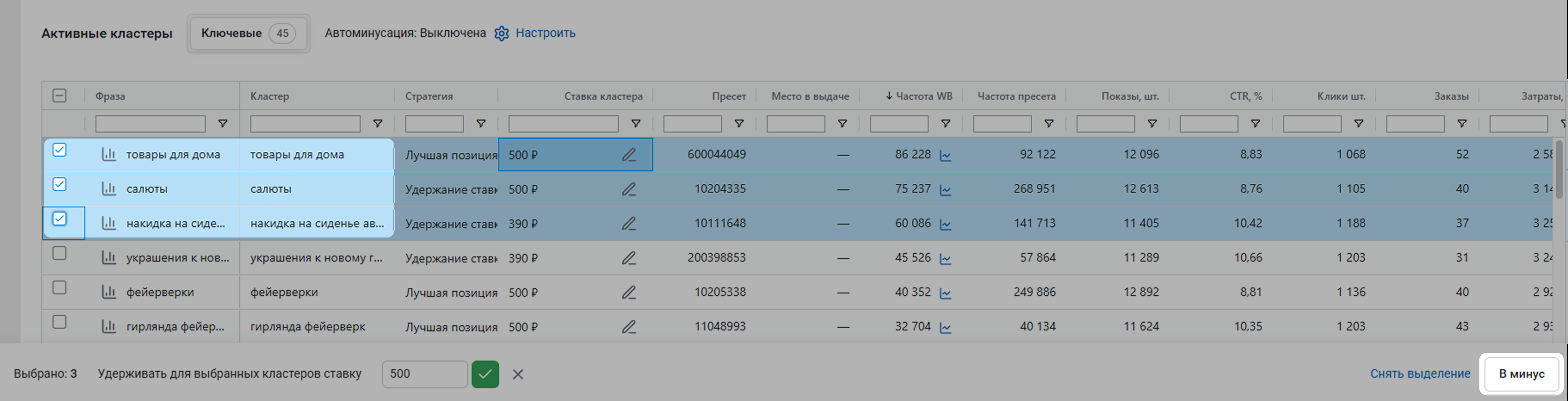
Task: Open the filter for Ставка кластера column
Action: 636,124
